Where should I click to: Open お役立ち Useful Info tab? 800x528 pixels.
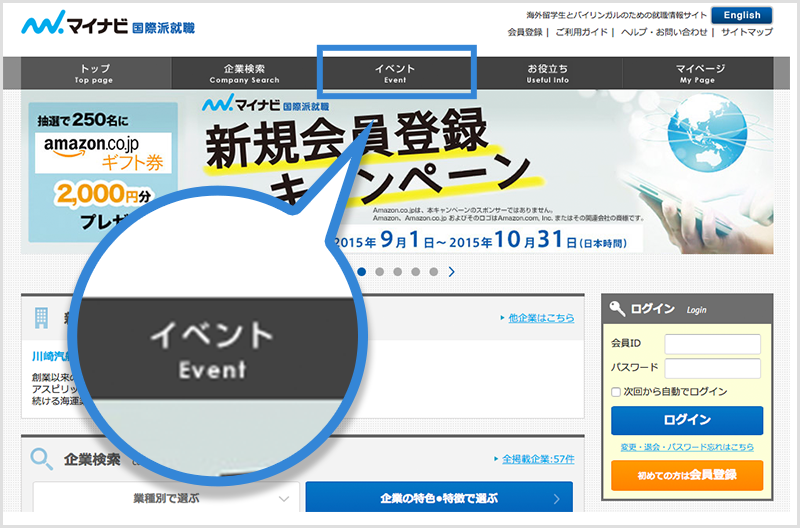click(x=547, y=73)
